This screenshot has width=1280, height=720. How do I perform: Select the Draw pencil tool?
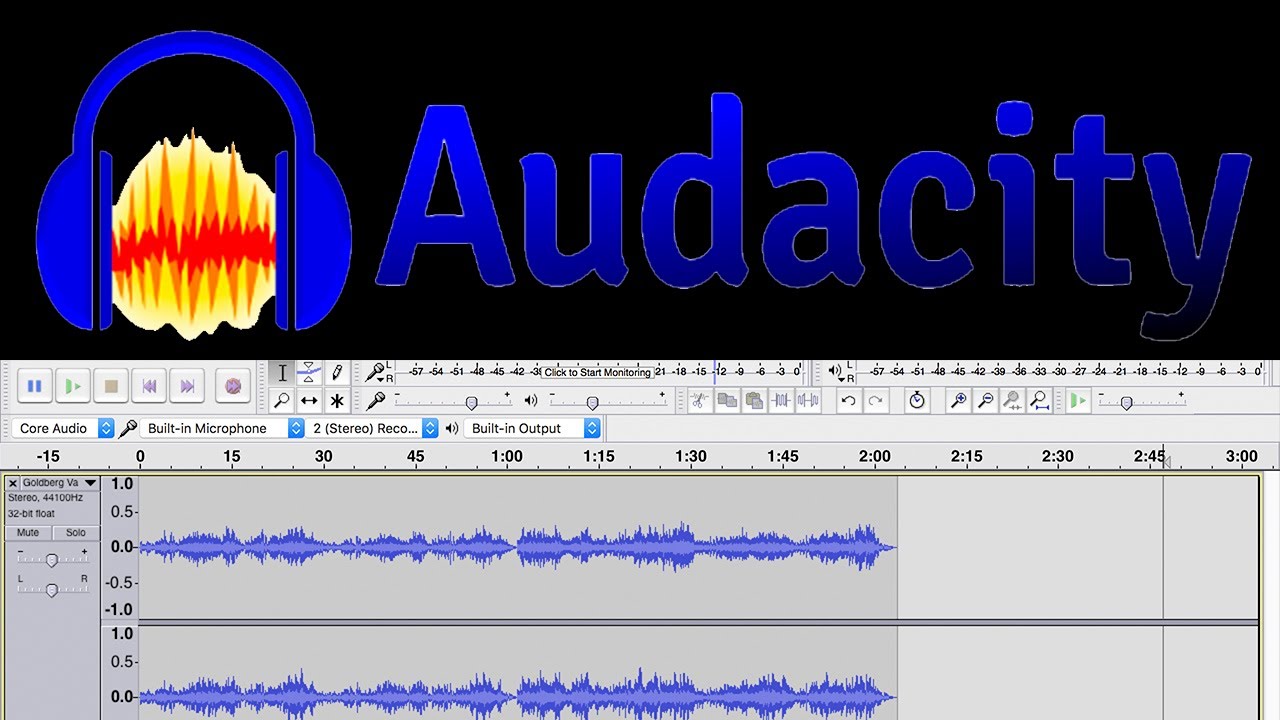pyautogui.click(x=337, y=373)
